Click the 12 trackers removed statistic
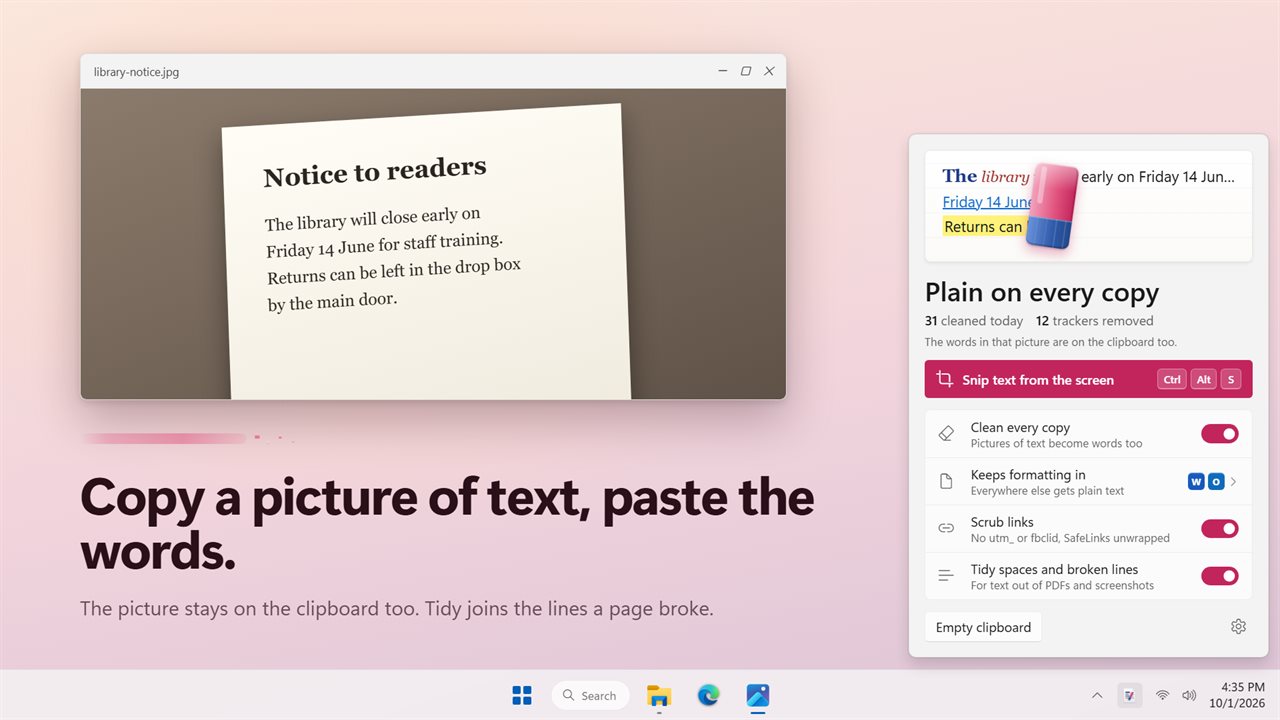Viewport: 1280px width, 720px height. point(1095,321)
